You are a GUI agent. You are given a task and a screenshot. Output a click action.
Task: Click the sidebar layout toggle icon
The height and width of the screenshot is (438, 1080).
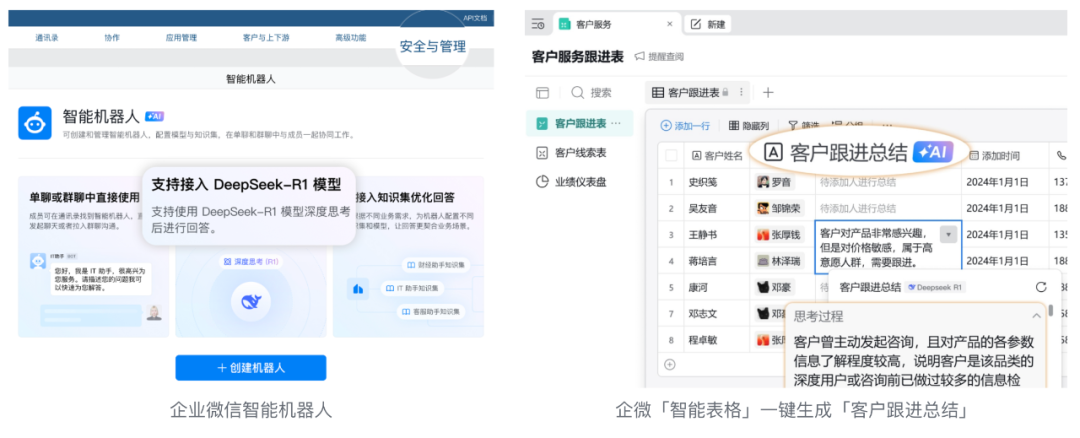(x=543, y=92)
